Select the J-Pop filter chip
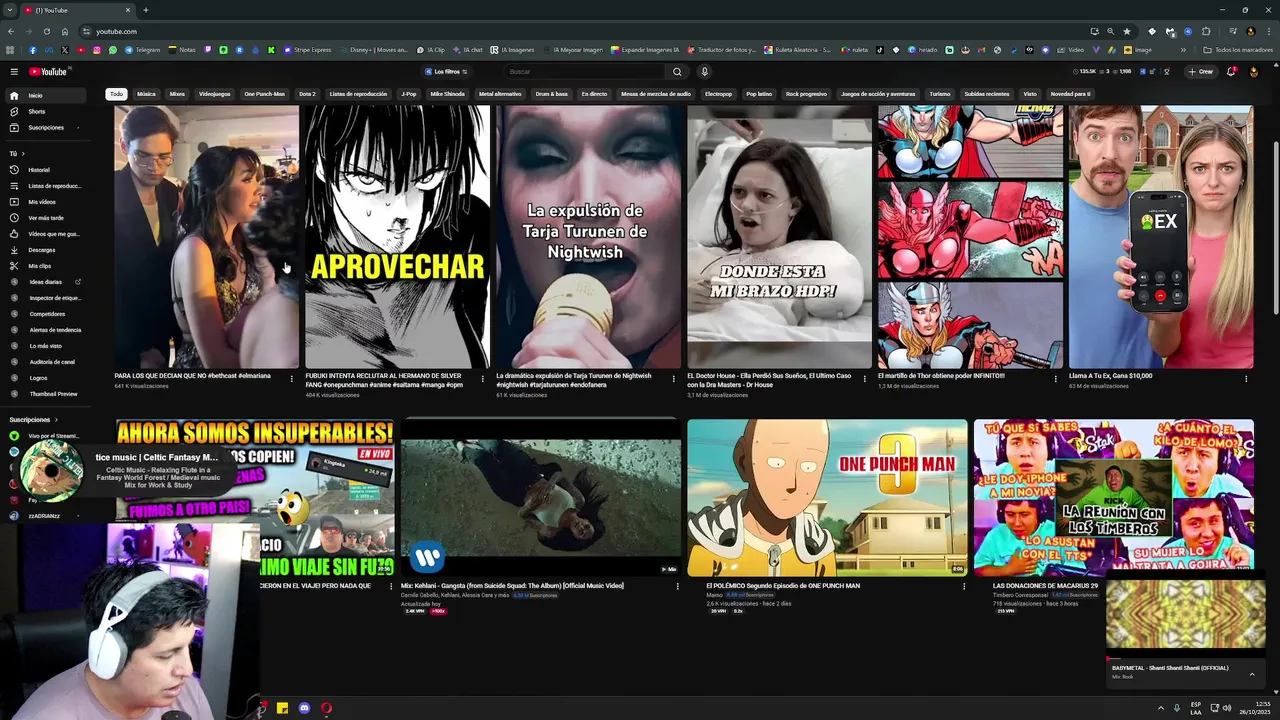Viewport: 1280px width, 720px height. 409,94
